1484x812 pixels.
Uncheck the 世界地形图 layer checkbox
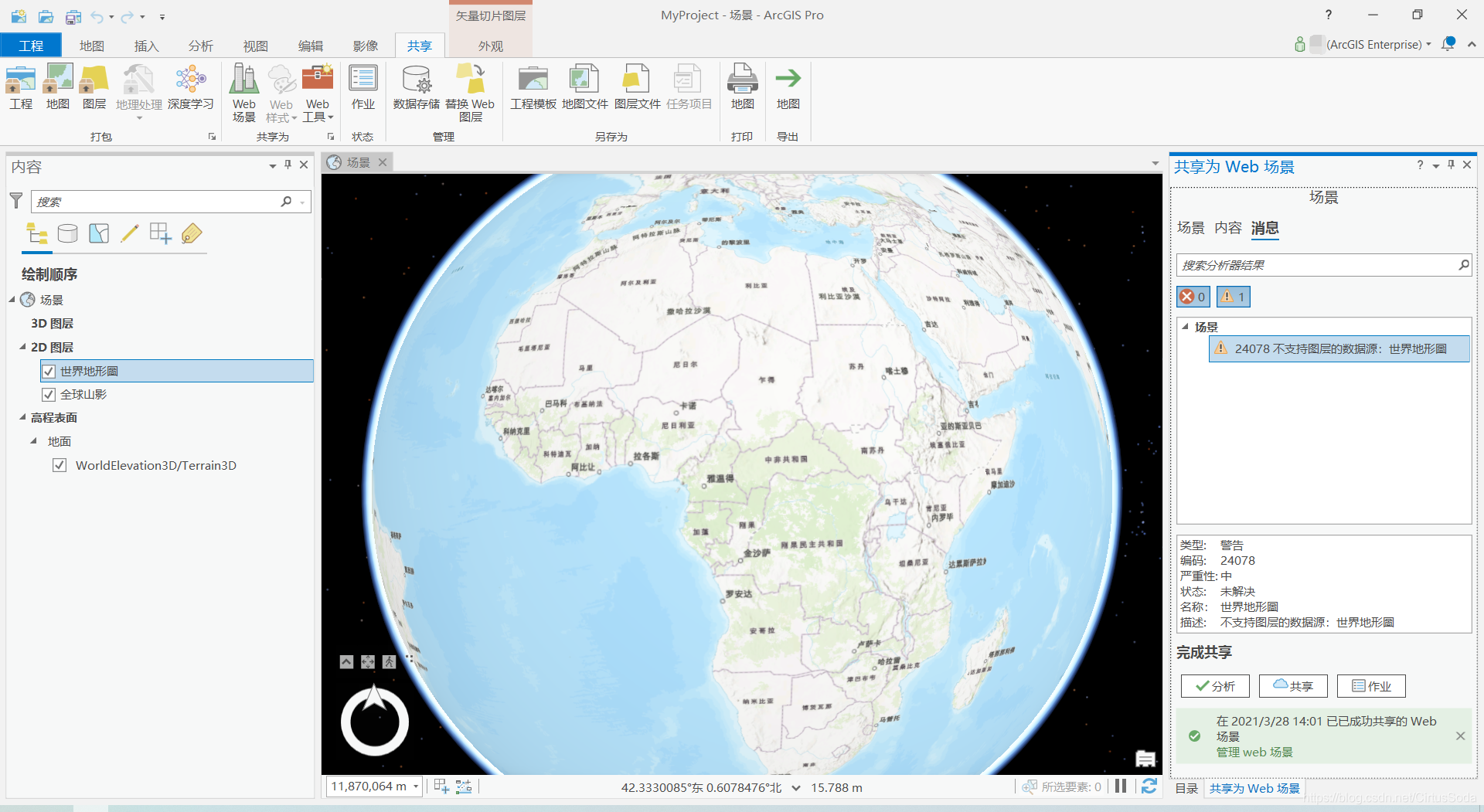49,372
